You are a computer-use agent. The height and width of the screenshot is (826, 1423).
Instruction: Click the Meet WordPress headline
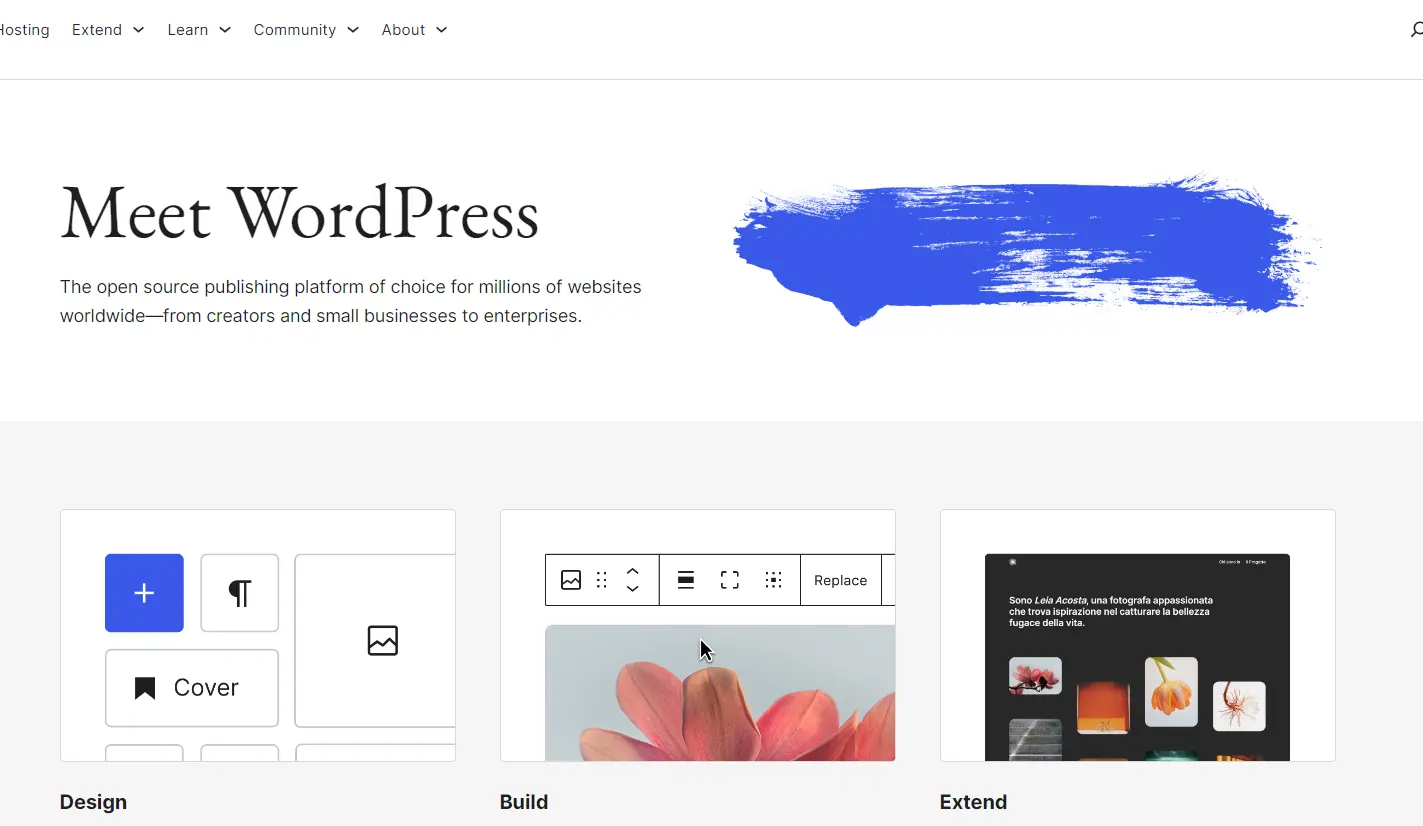300,213
